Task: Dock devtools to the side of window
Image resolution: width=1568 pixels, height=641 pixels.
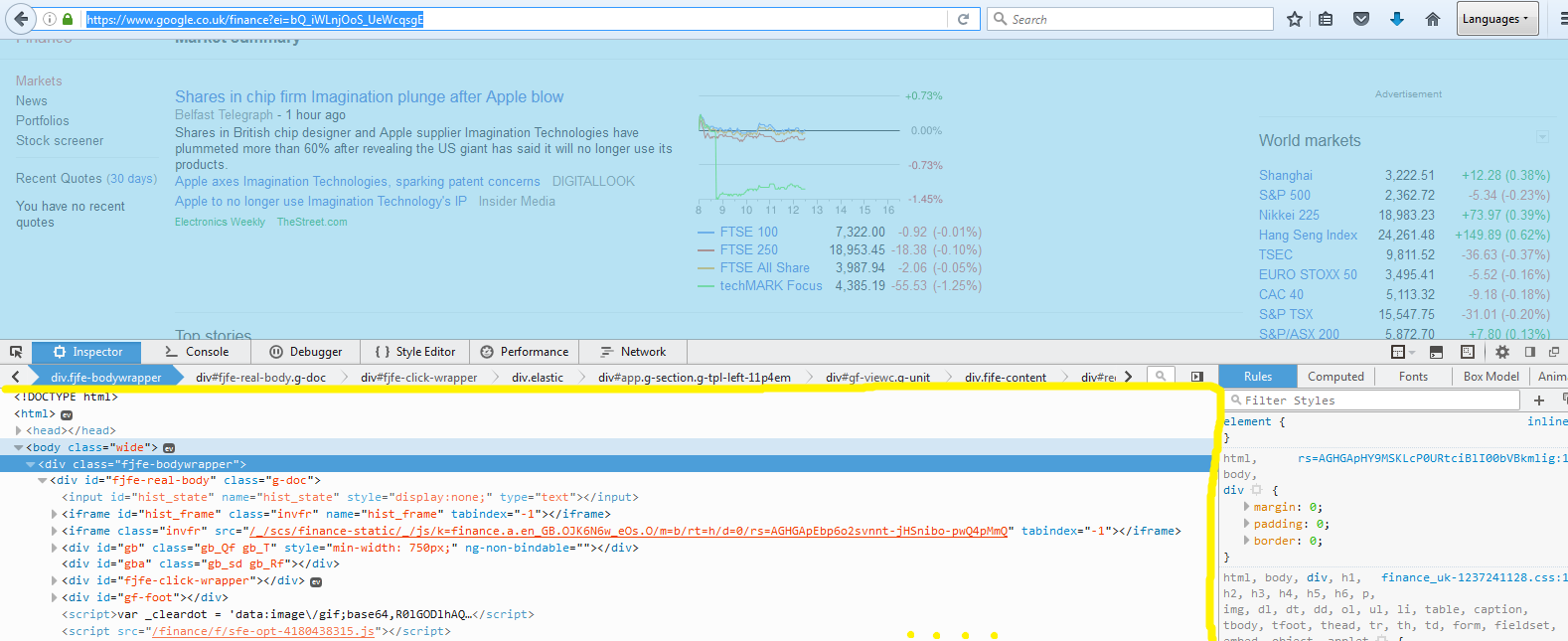Action: click(1530, 352)
